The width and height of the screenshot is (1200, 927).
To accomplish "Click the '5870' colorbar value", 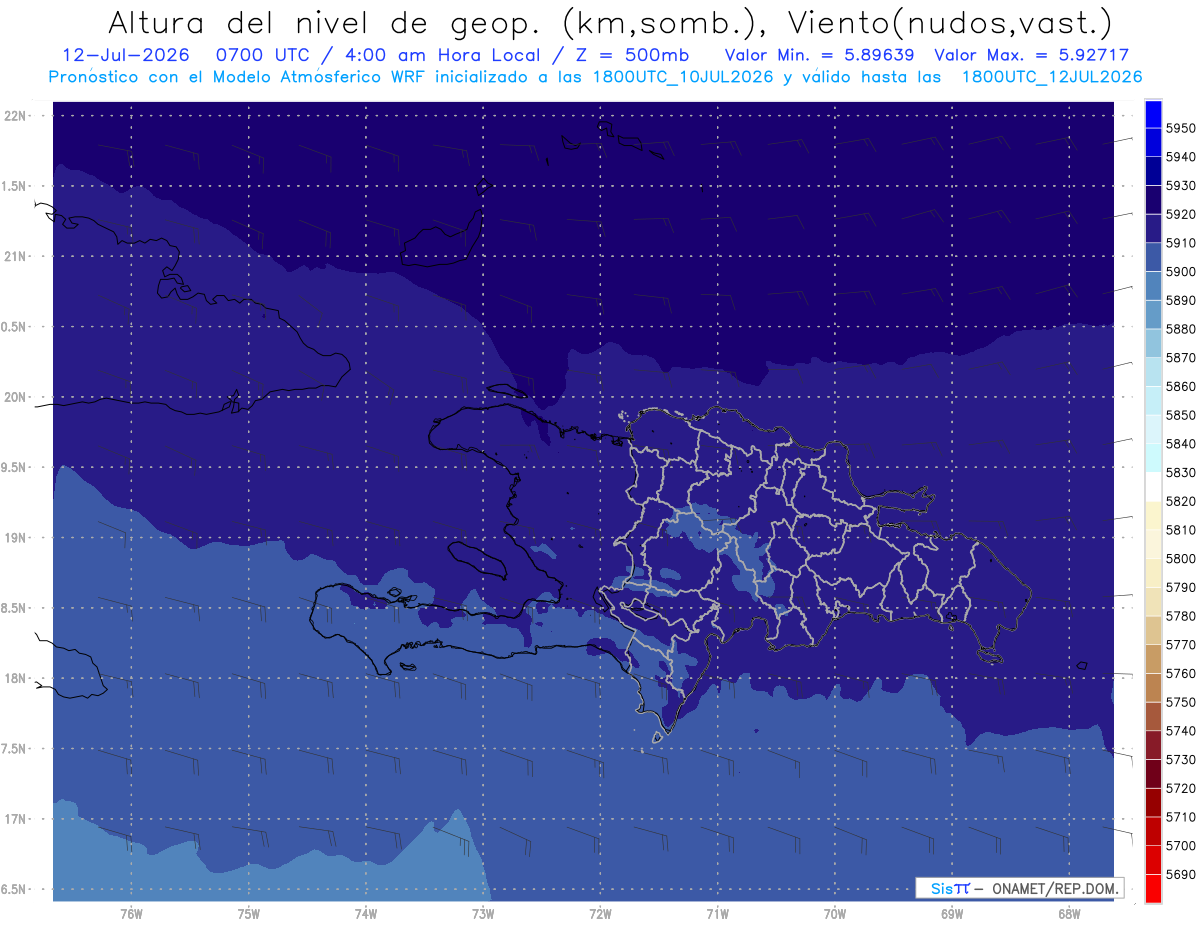I will [1181, 357].
